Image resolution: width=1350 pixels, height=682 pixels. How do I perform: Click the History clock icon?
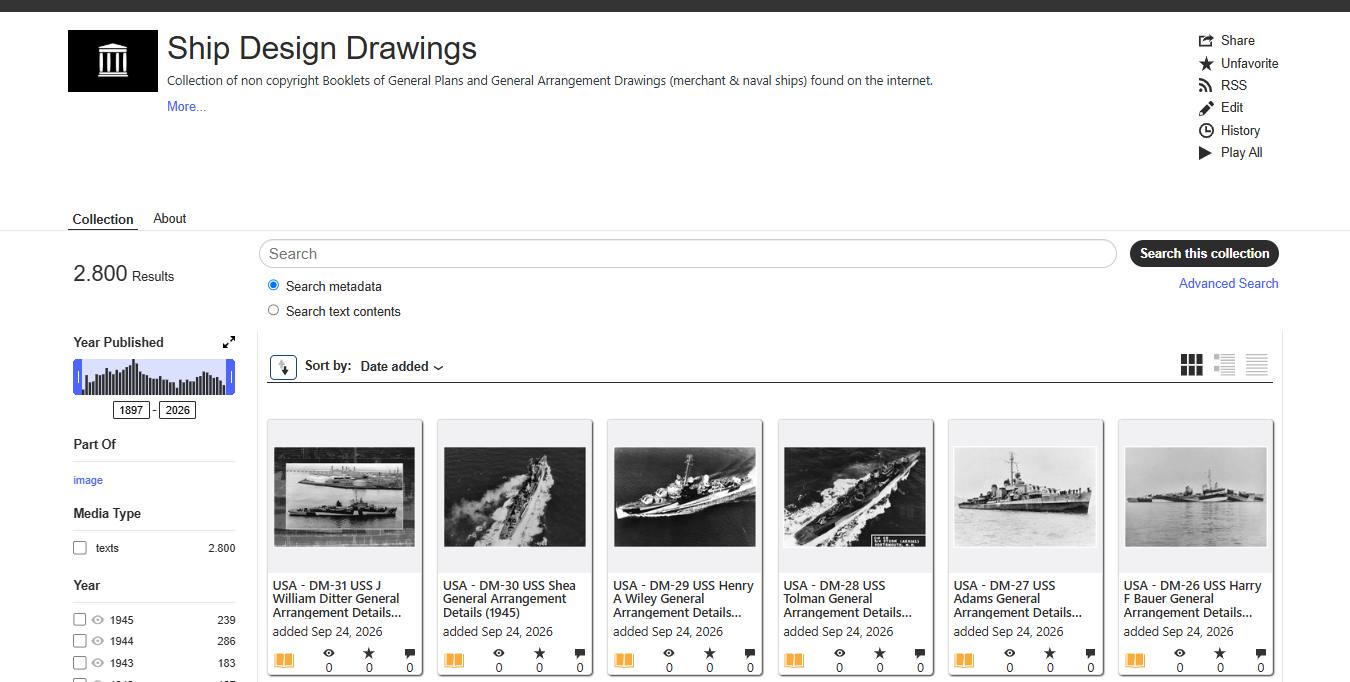coord(1206,130)
